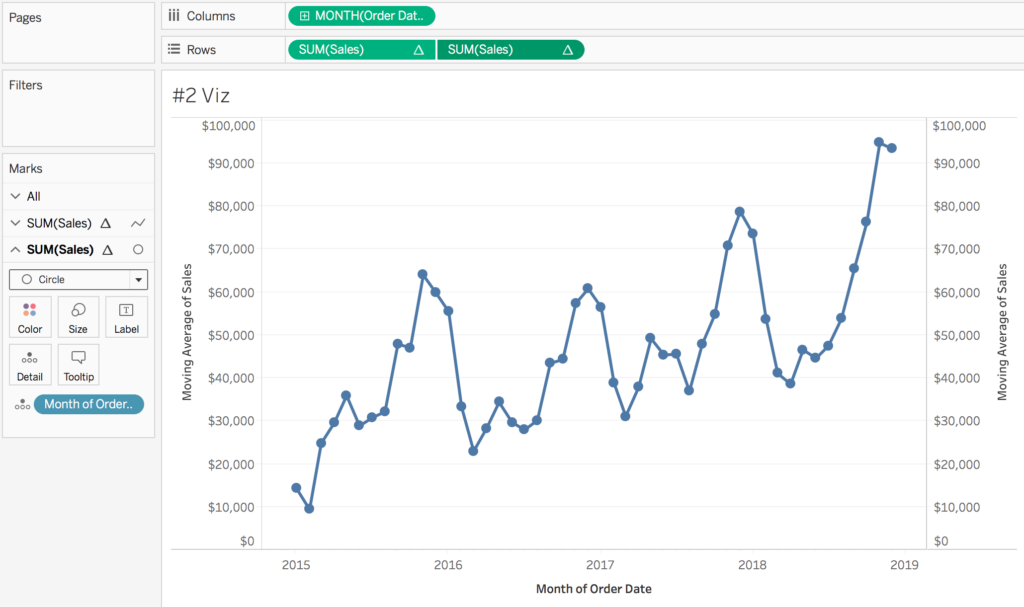Screen dimensions: 1024x607
Task: Click the Rows shelf list icon
Action: (x=175, y=48)
